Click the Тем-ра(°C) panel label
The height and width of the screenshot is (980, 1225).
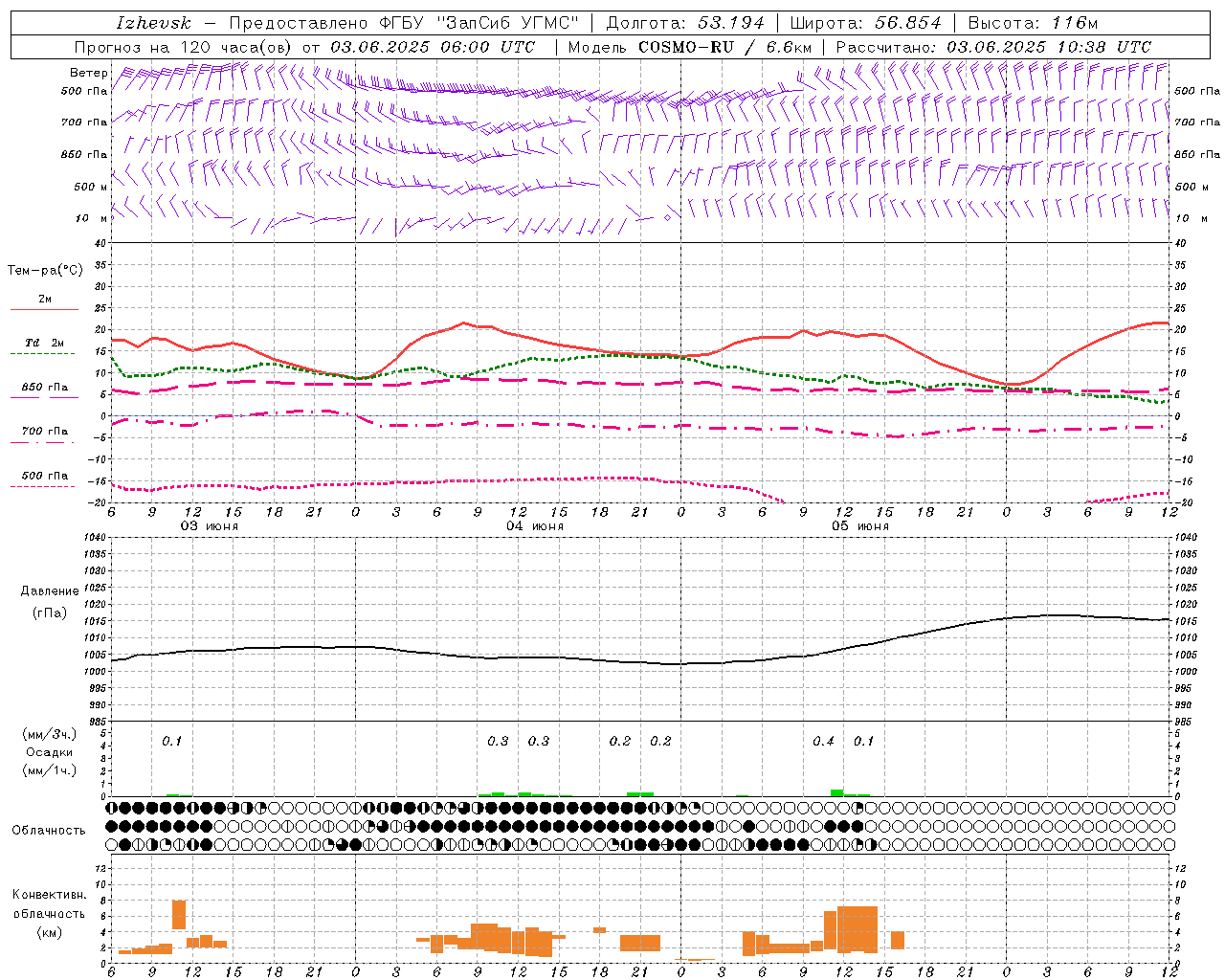tap(45, 271)
